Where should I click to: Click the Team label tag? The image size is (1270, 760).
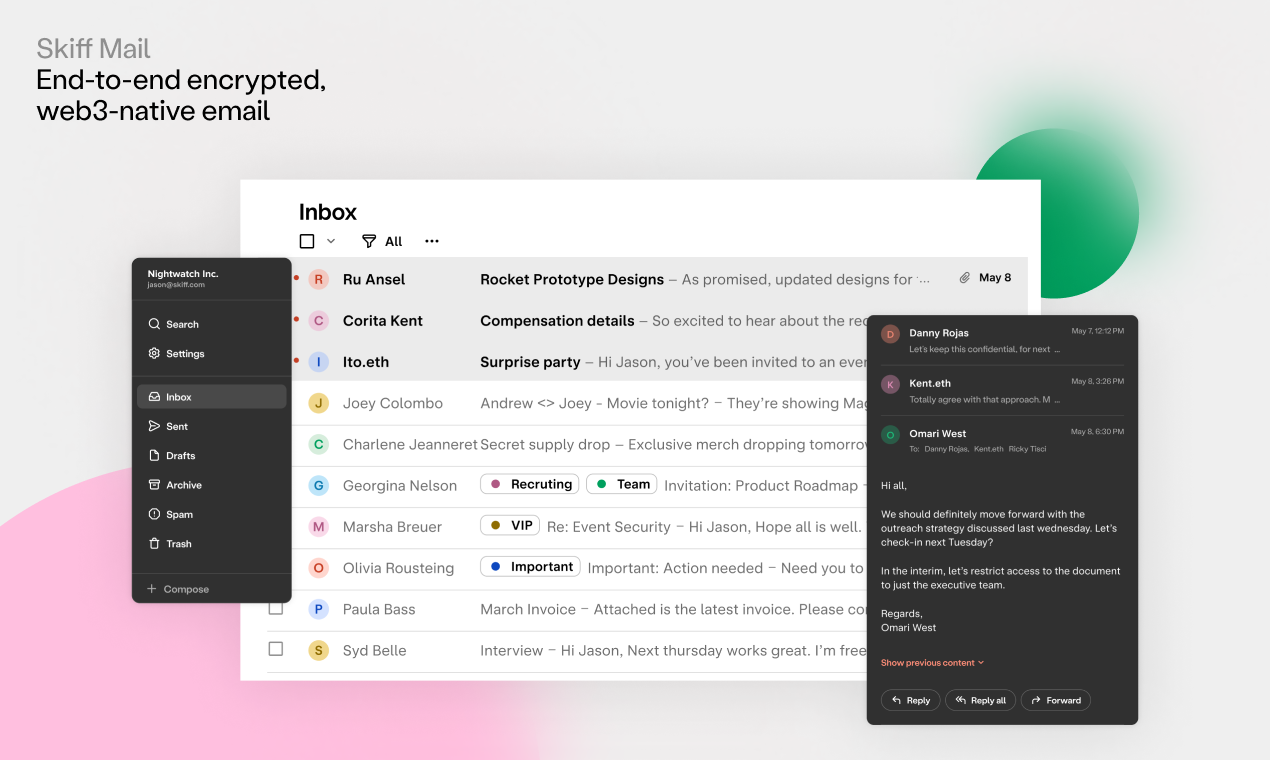[622, 484]
